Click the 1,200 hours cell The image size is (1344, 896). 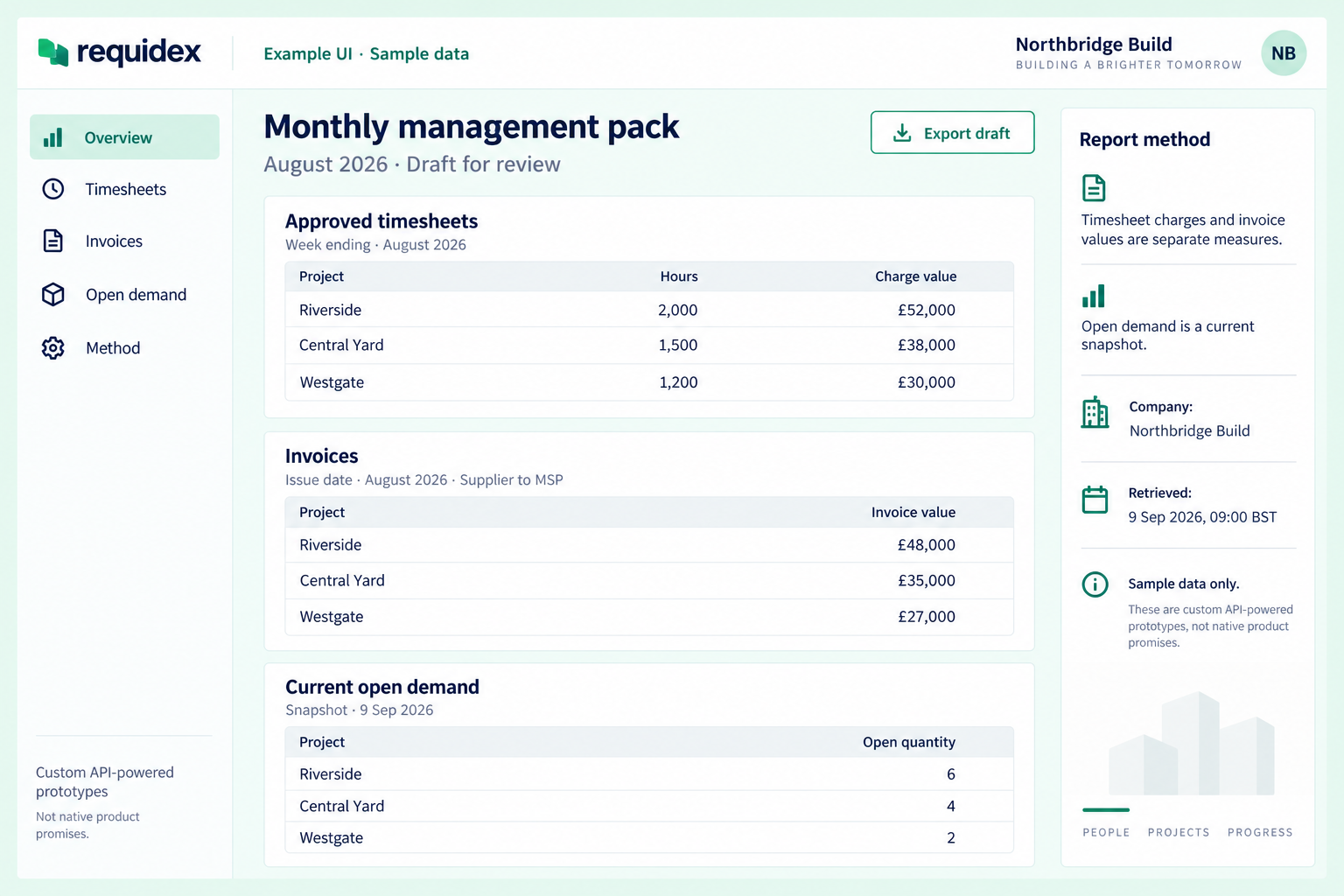point(678,382)
